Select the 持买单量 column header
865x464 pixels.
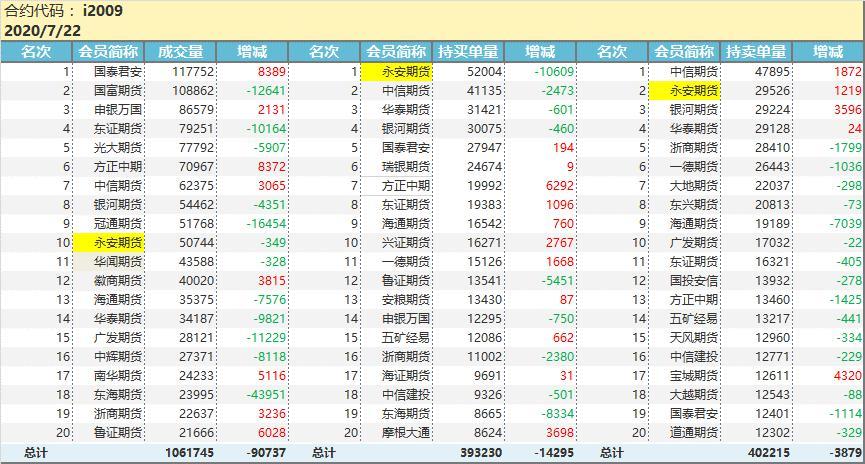468,52
